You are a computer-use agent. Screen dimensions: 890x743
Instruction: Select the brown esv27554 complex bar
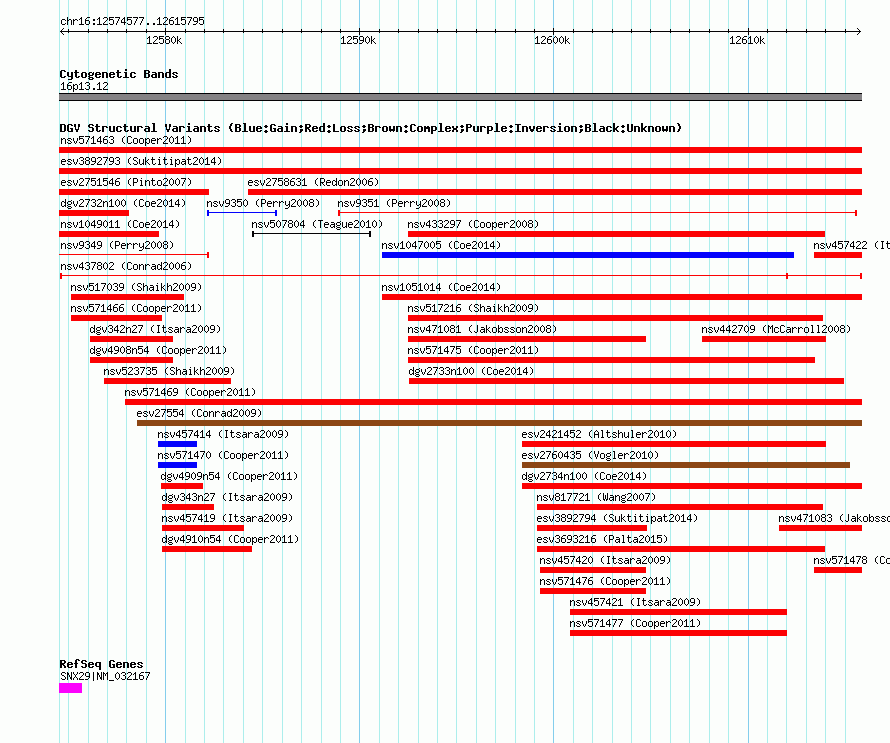coord(499,423)
